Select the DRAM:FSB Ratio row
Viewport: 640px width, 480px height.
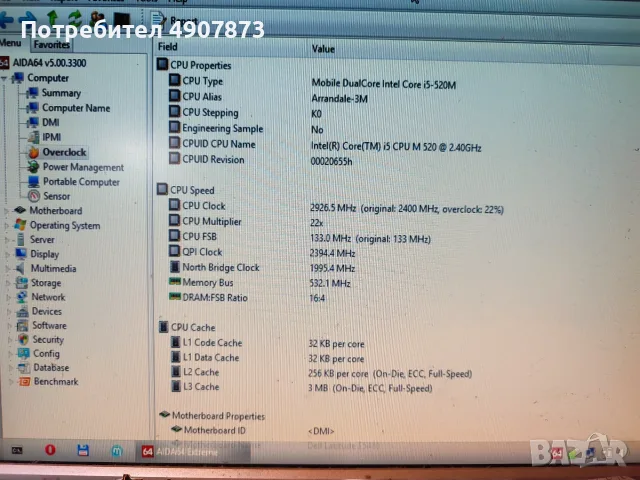tap(247, 298)
